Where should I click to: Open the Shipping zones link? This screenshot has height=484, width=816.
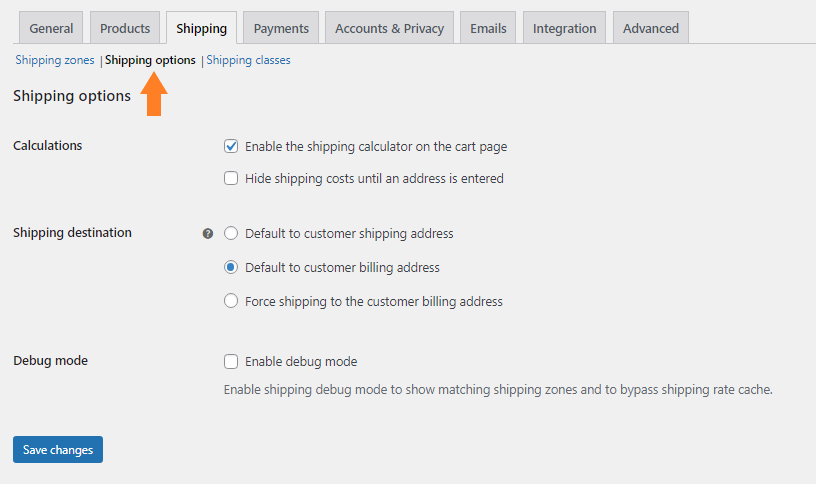55,60
